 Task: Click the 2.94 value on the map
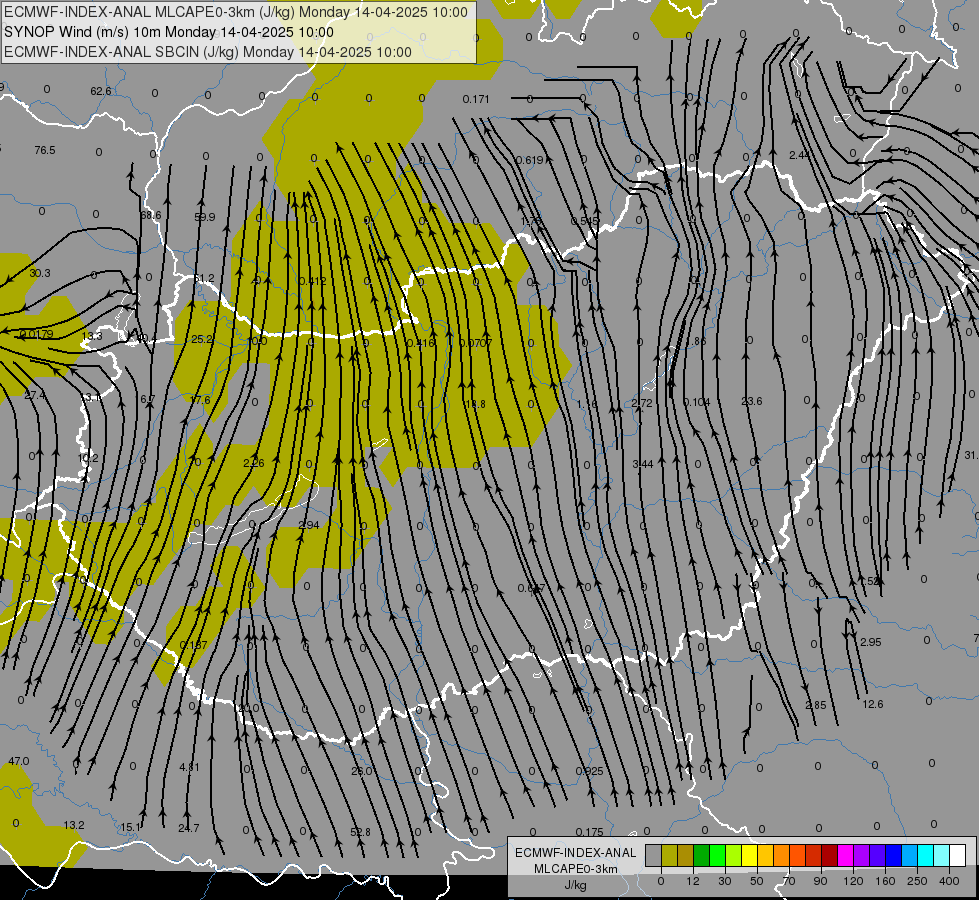309,525
